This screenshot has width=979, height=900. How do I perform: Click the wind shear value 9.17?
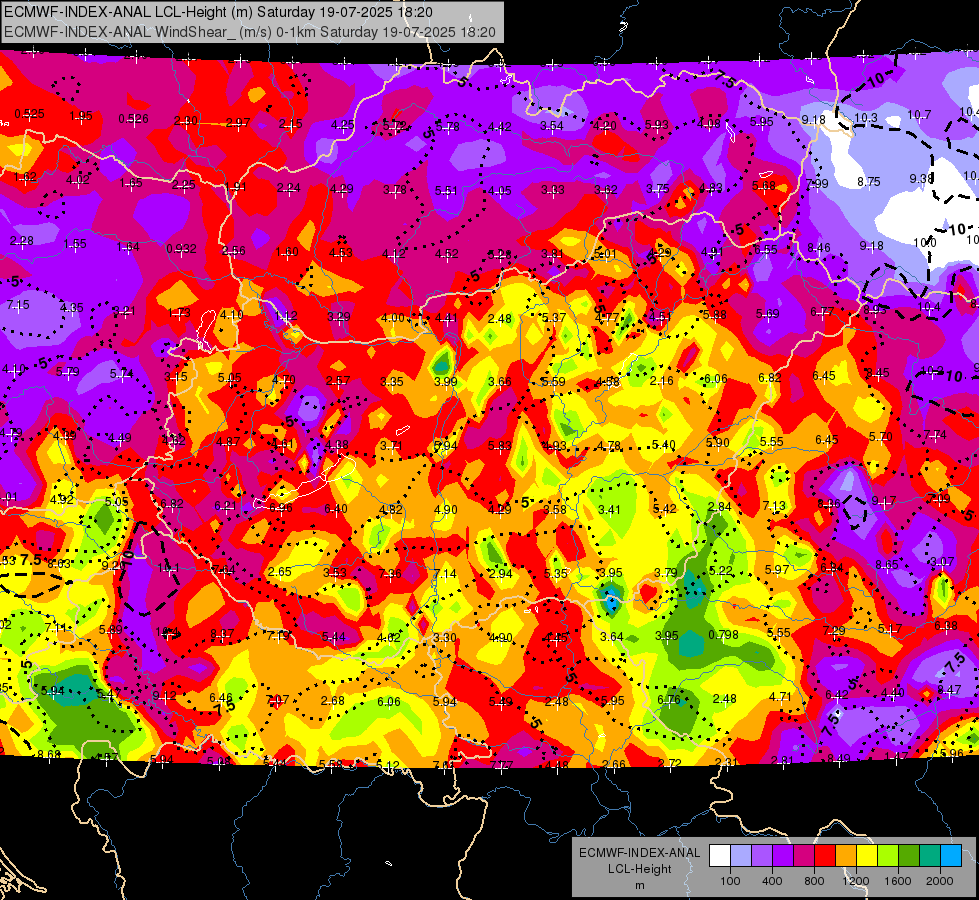click(884, 500)
